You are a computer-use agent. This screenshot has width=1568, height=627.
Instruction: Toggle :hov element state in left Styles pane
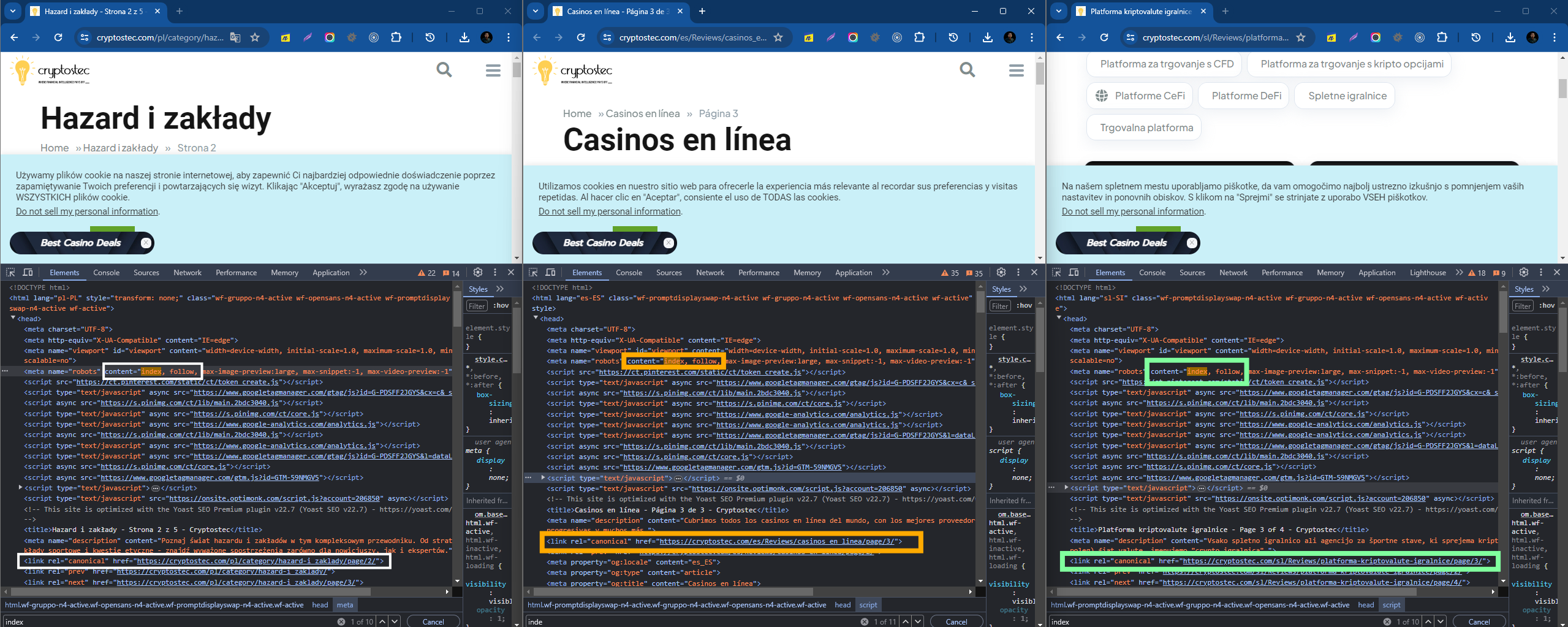501,305
